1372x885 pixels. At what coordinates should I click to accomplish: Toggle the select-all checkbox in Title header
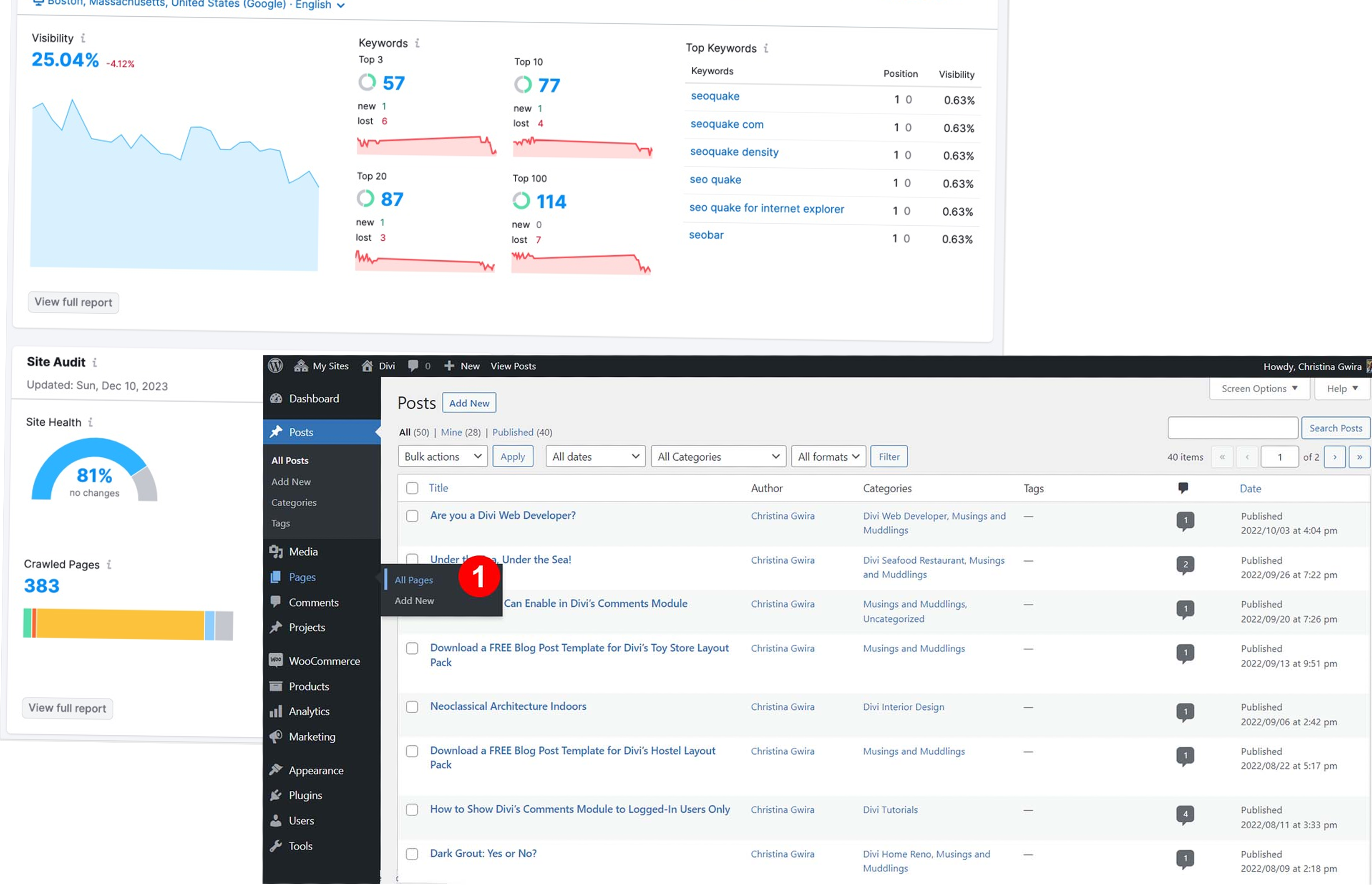[412, 489]
